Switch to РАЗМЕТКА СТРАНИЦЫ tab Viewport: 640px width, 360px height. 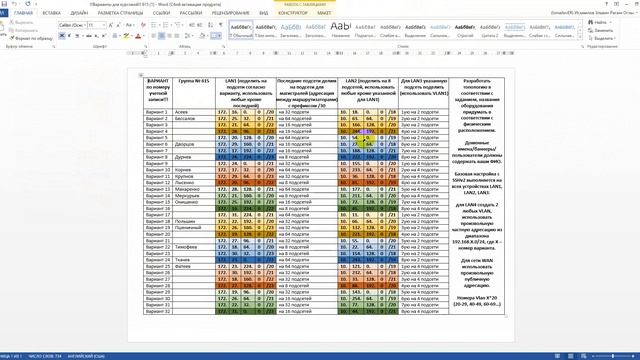(120, 13)
